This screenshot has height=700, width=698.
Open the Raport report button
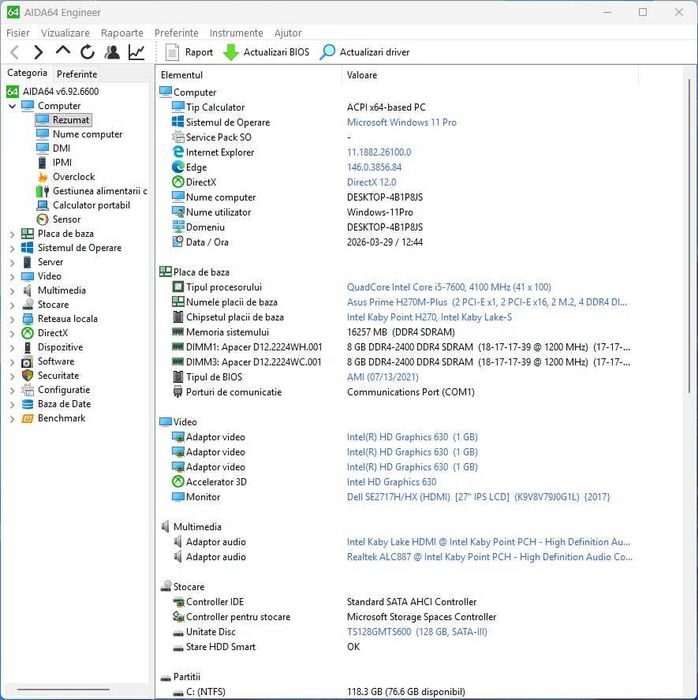click(189, 52)
